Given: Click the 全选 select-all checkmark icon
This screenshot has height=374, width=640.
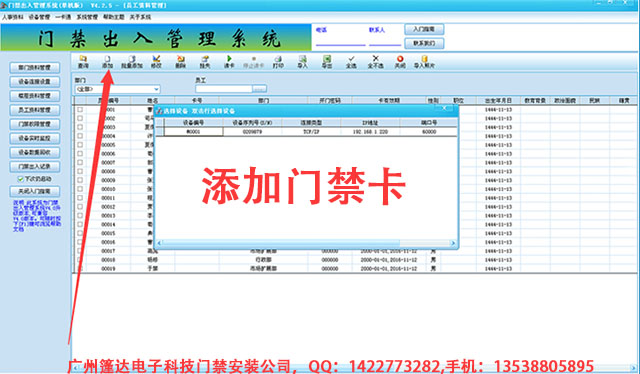Looking at the screenshot, I should coord(351,62).
